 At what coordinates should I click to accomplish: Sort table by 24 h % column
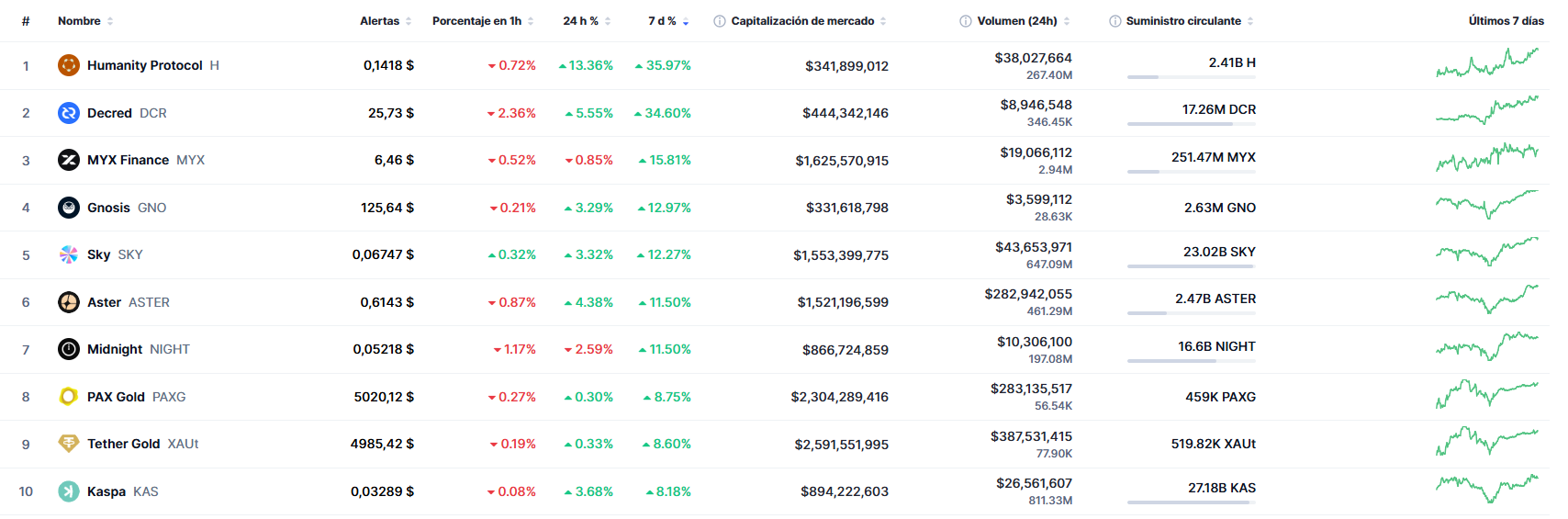click(x=580, y=21)
